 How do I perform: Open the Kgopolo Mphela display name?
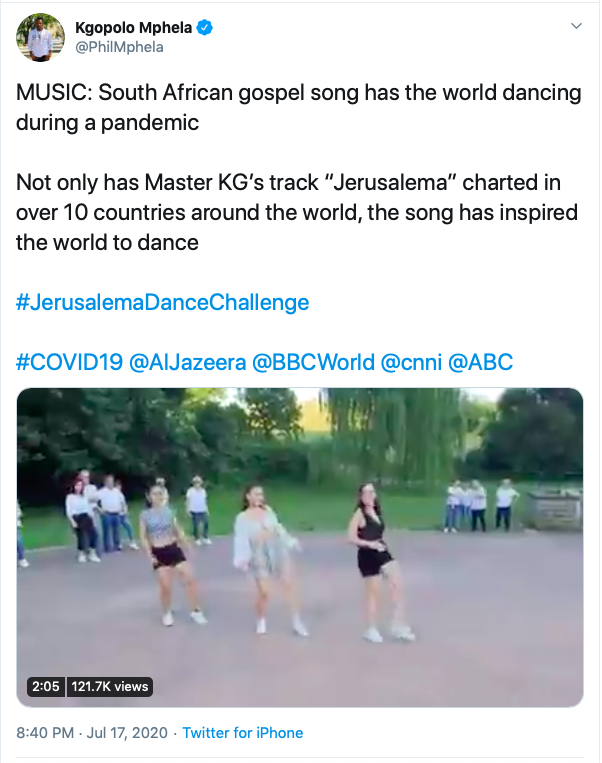point(134,28)
